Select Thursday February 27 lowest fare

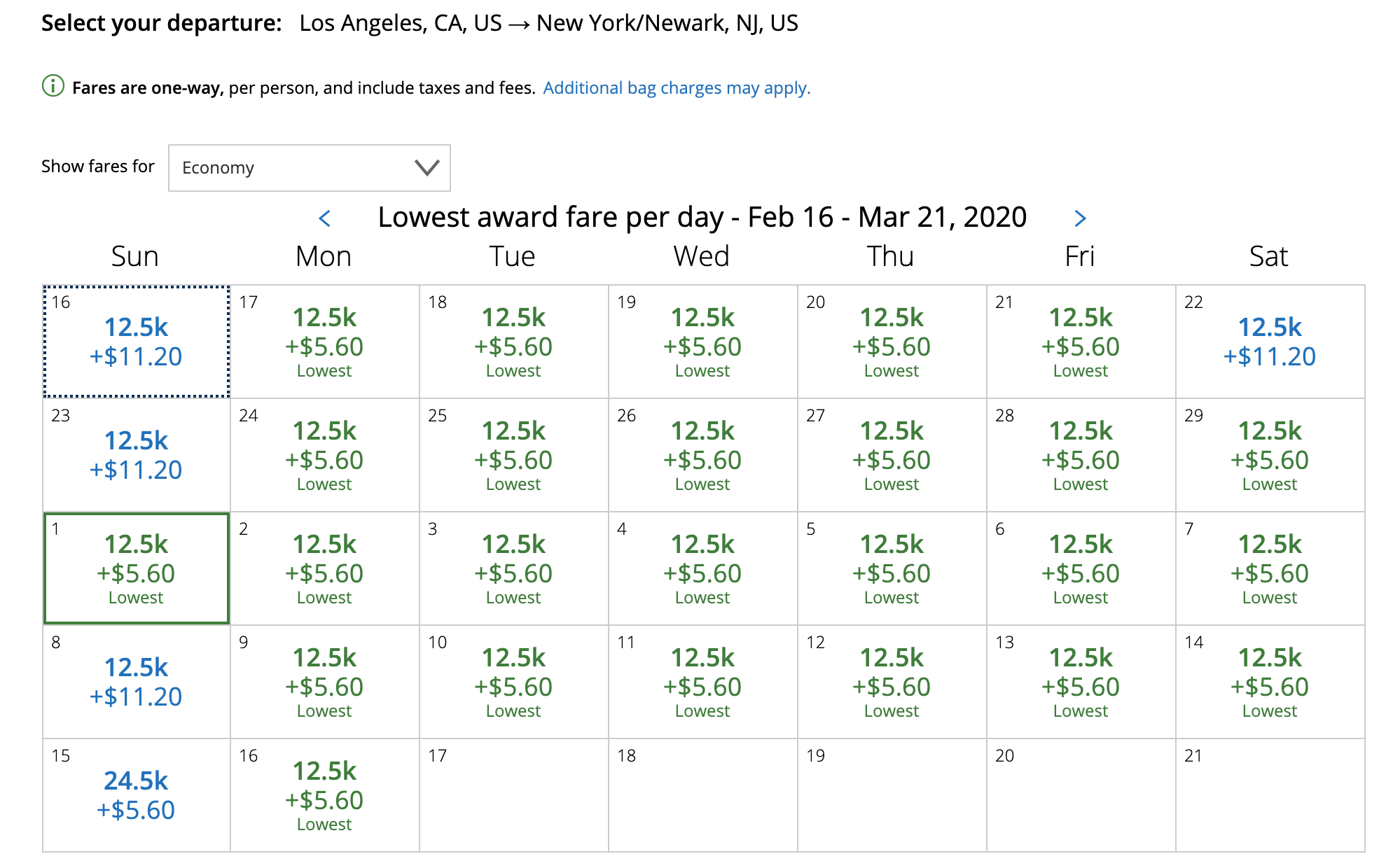pos(892,455)
